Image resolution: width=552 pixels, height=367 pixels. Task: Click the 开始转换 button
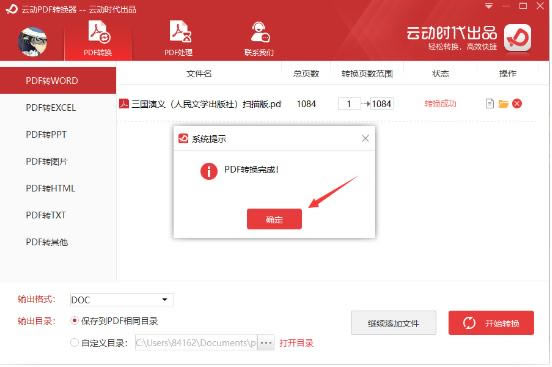tap(491, 323)
